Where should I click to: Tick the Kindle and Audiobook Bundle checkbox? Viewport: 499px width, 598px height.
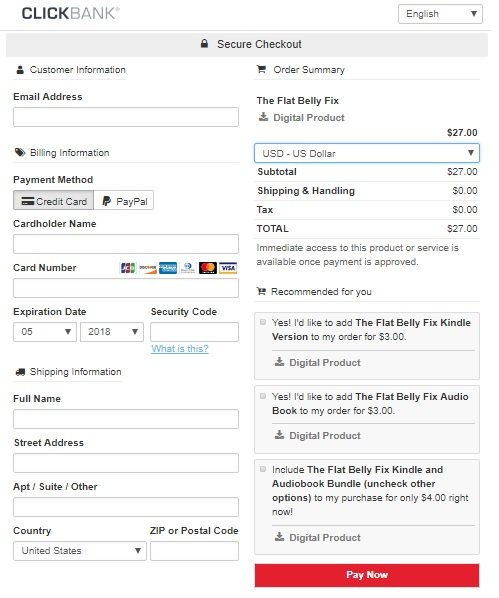tap(263, 469)
